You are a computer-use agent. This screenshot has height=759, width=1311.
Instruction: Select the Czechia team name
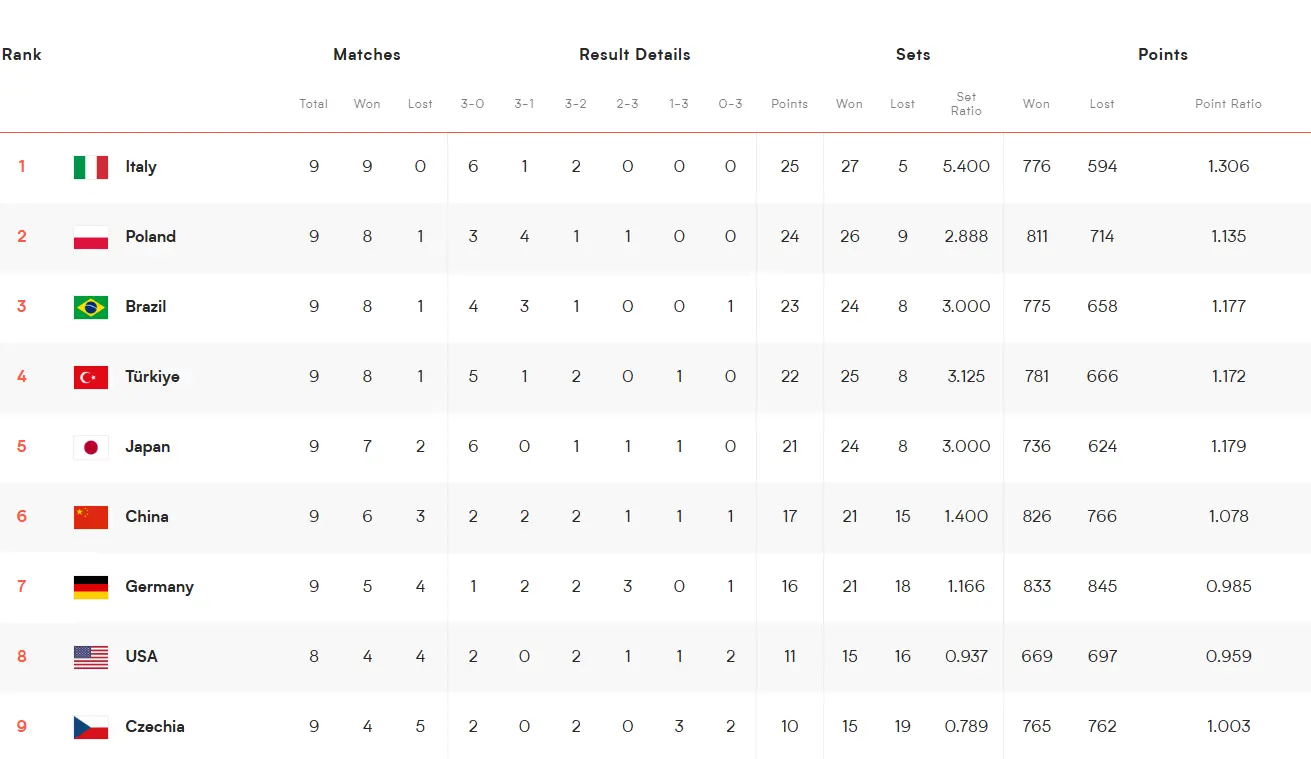click(155, 727)
